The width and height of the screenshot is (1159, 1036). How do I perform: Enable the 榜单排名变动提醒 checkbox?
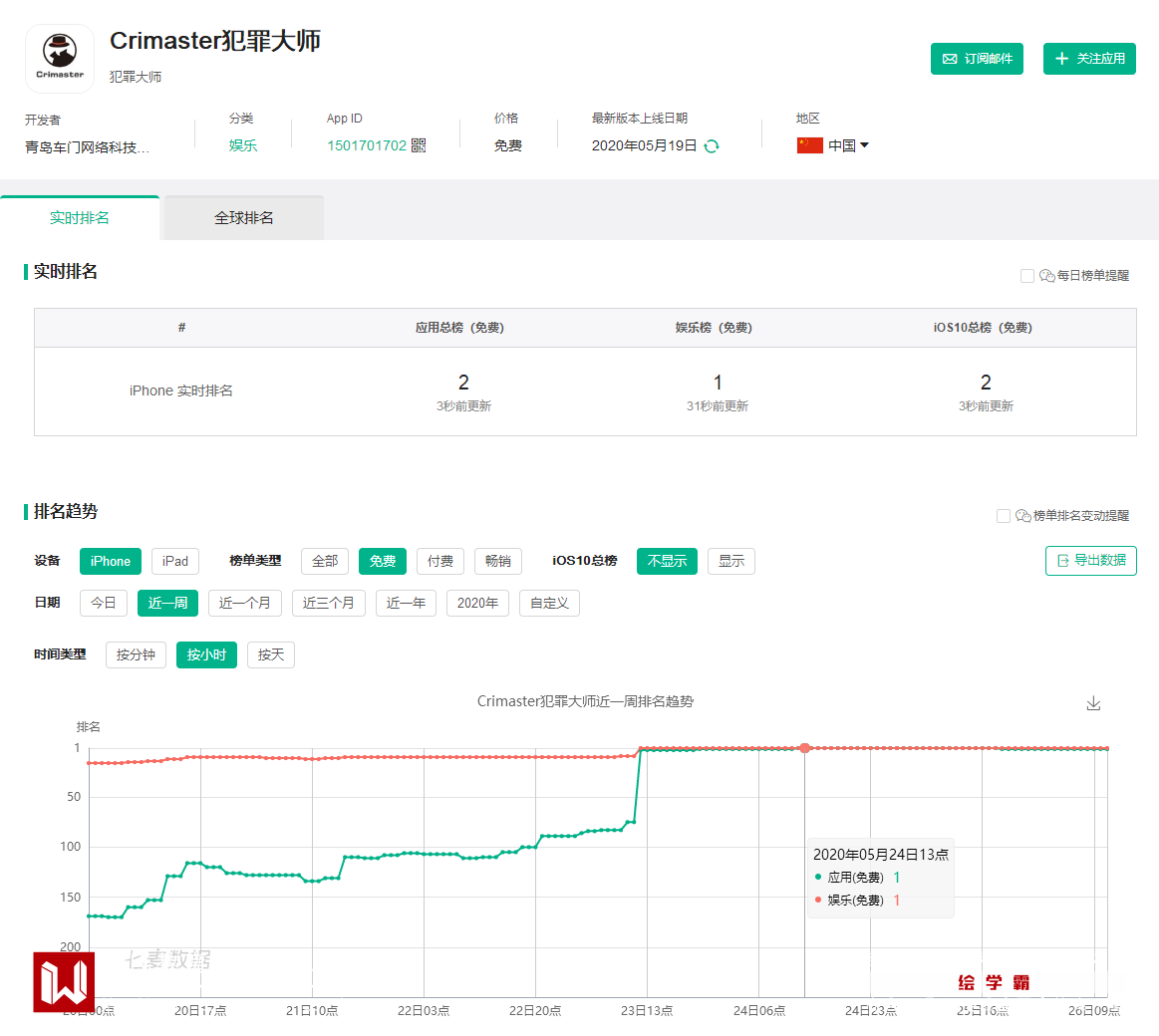pyautogui.click(x=1003, y=516)
